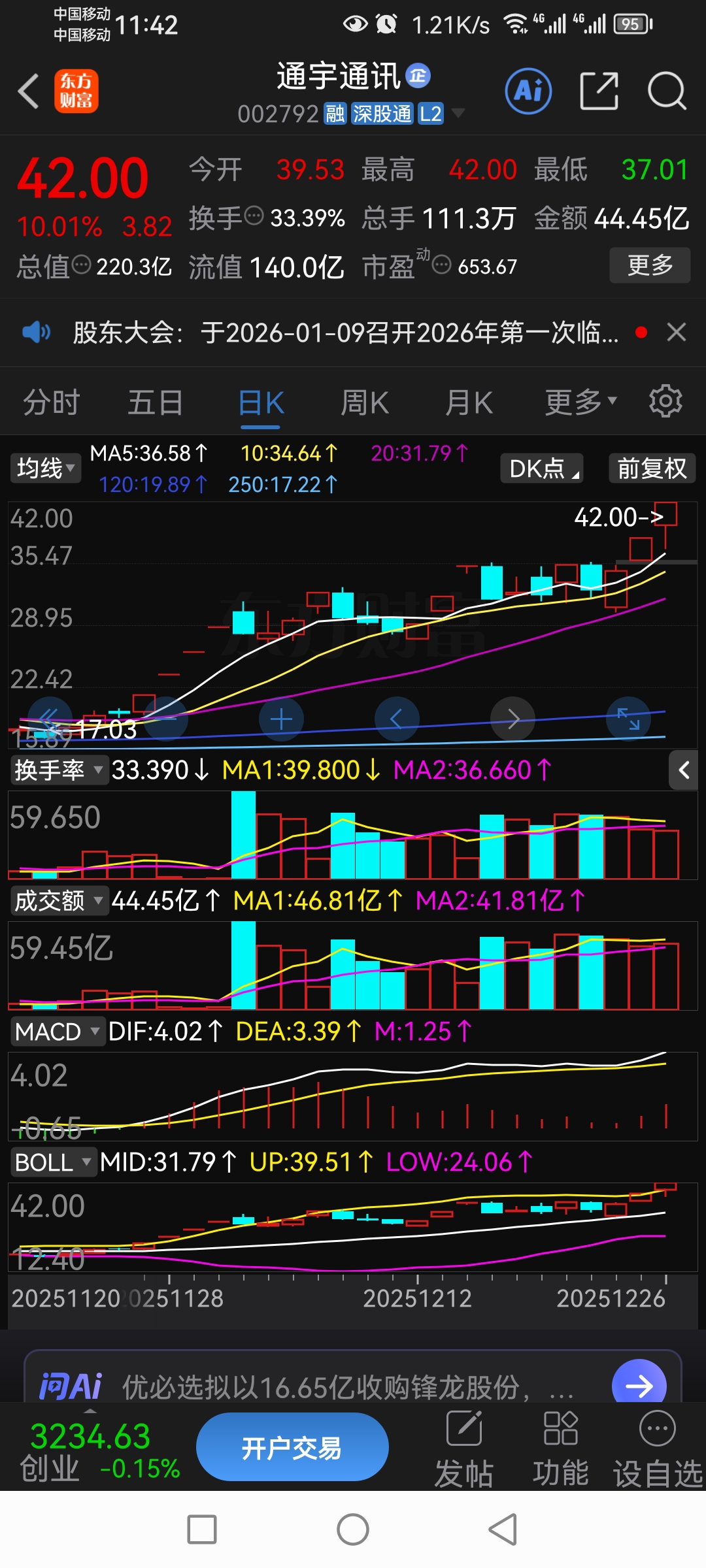The width and height of the screenshot is (706, 1568).
Task: Open Android recent apps square button
Action: tap(202, 1529)
